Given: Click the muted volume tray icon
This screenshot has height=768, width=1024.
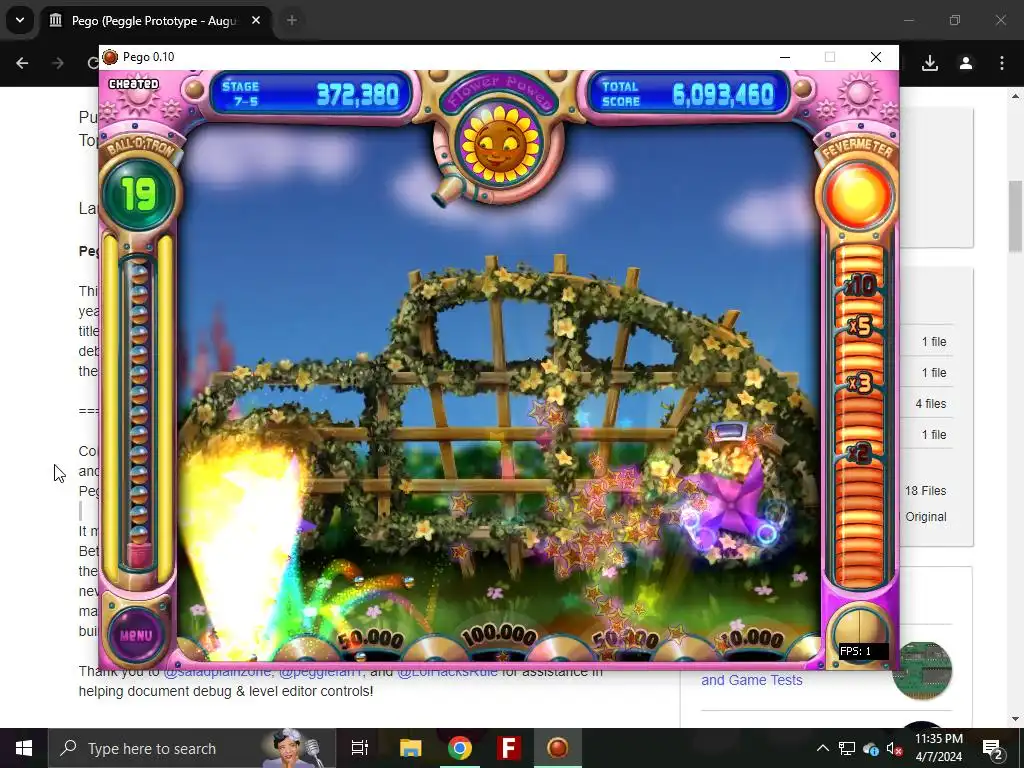Looking at the screenshot, I should (894, 748).
